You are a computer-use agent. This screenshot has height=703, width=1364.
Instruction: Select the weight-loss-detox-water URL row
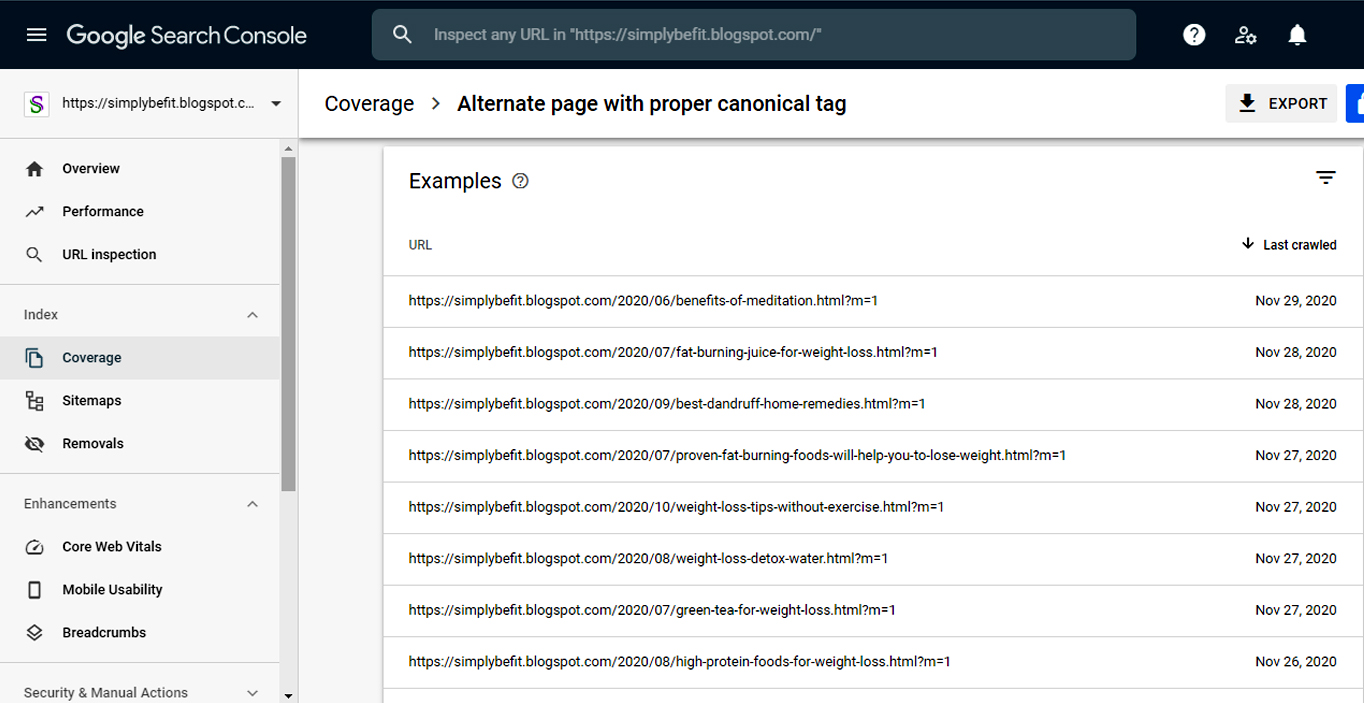(872, 559)
